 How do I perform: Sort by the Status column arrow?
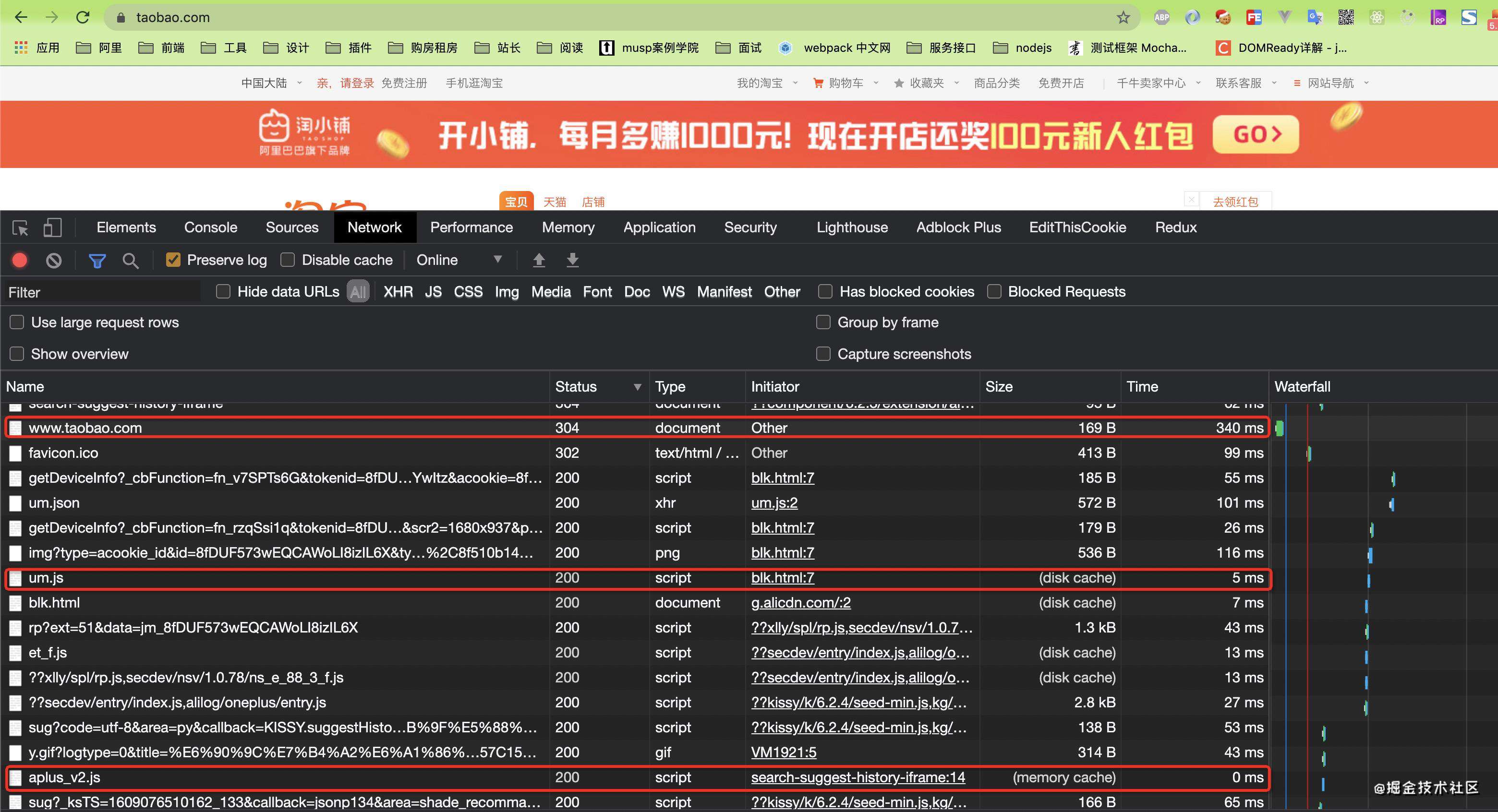(x=637, y=387)
